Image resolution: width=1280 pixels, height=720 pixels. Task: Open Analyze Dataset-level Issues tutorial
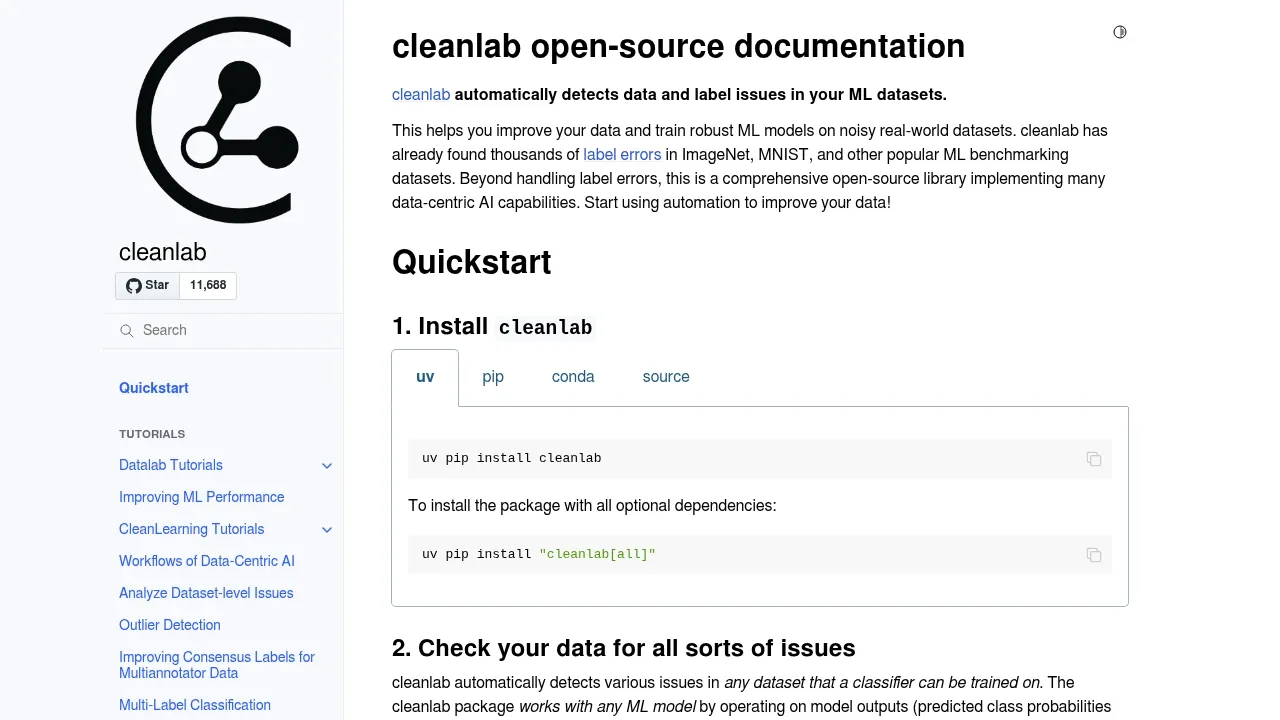[x=206, y=593]
